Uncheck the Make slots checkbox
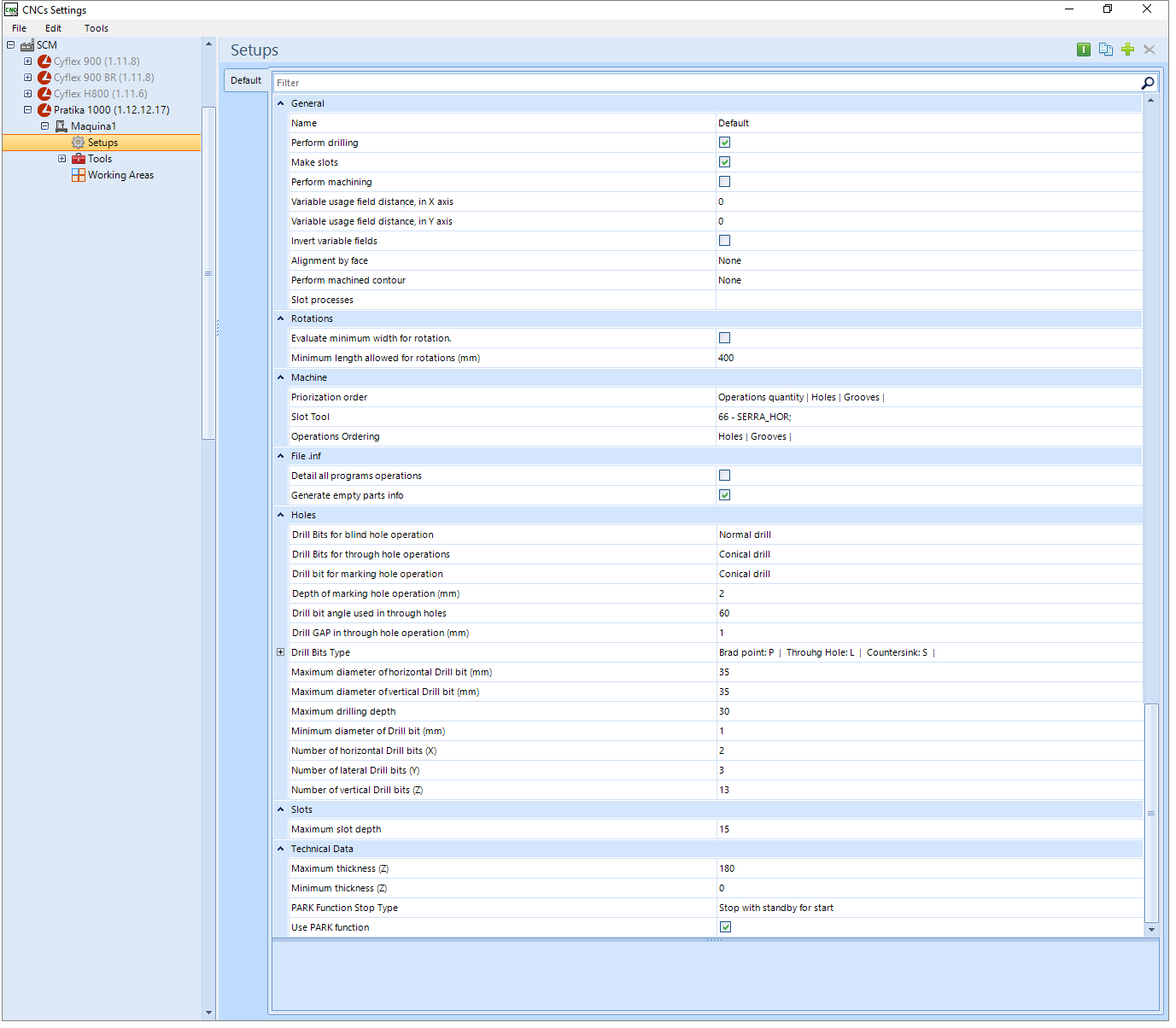The image size is (1176, 1028). click(724, 162)
